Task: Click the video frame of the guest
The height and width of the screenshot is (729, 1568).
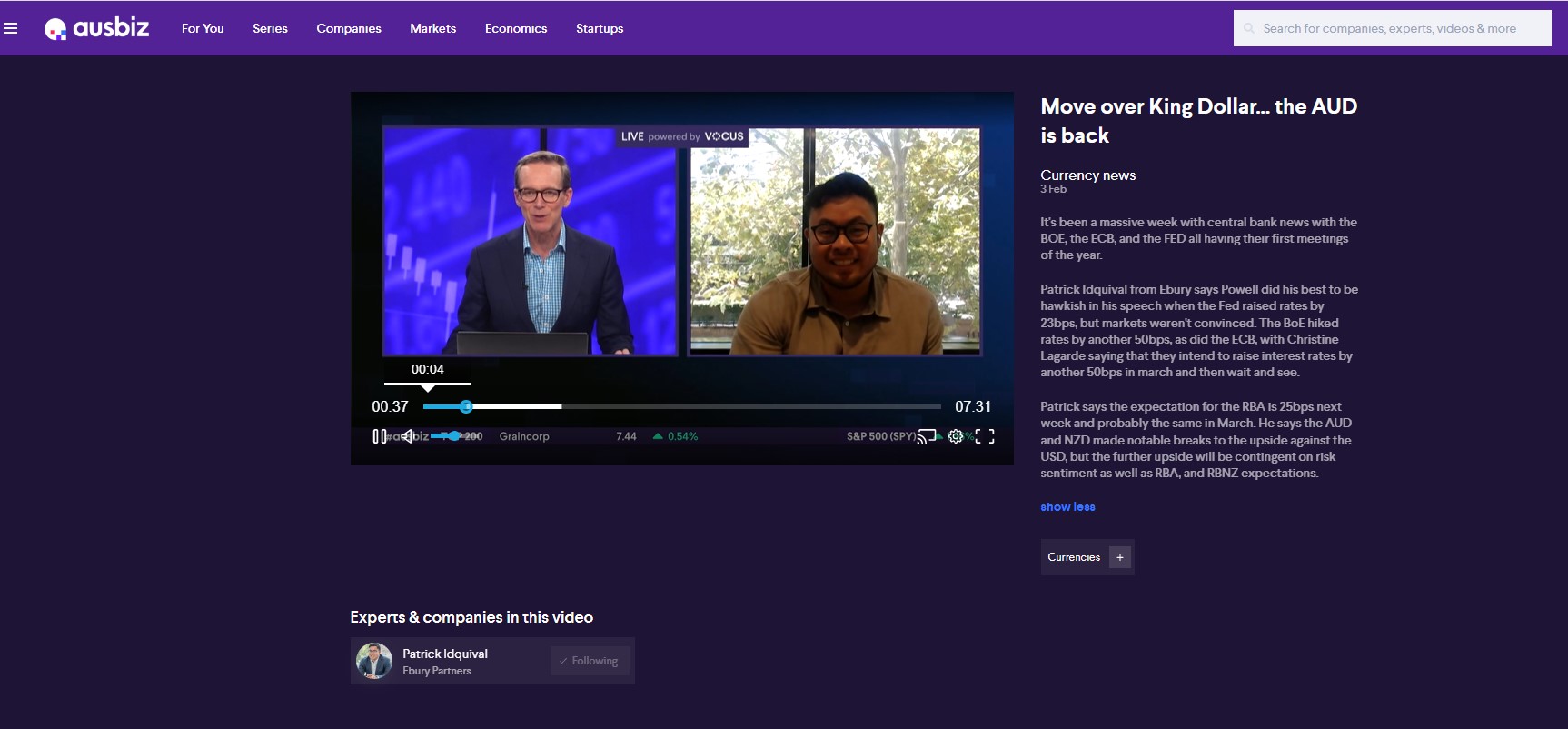Action: (x=835, y=241)
